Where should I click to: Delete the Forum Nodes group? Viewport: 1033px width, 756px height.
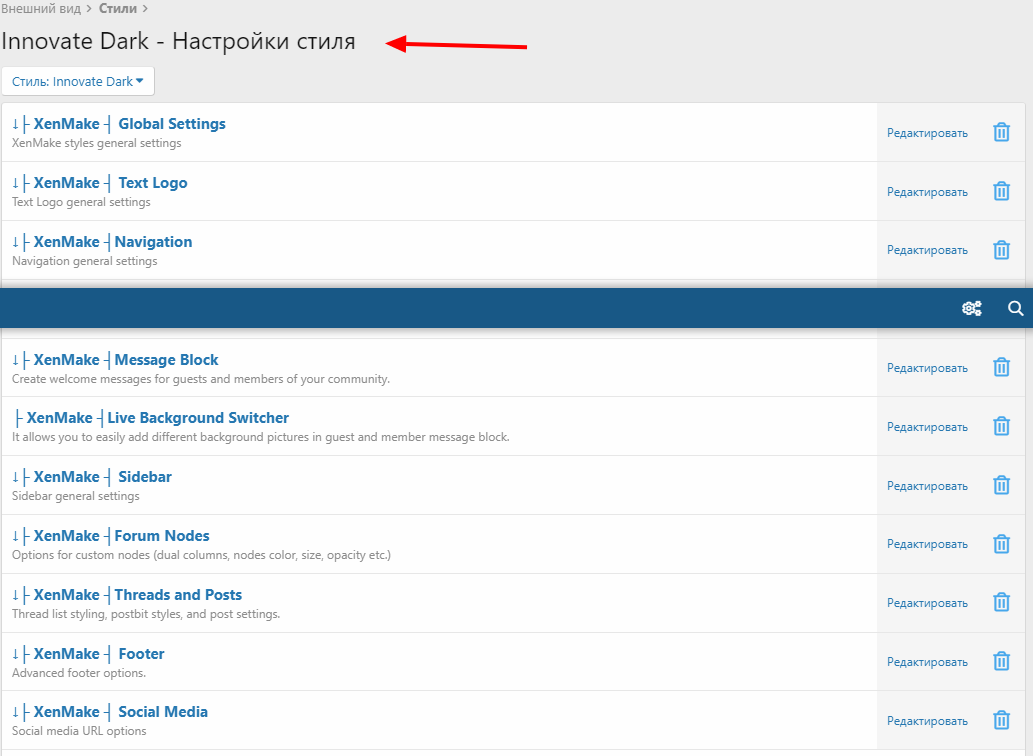point(1001,544)
